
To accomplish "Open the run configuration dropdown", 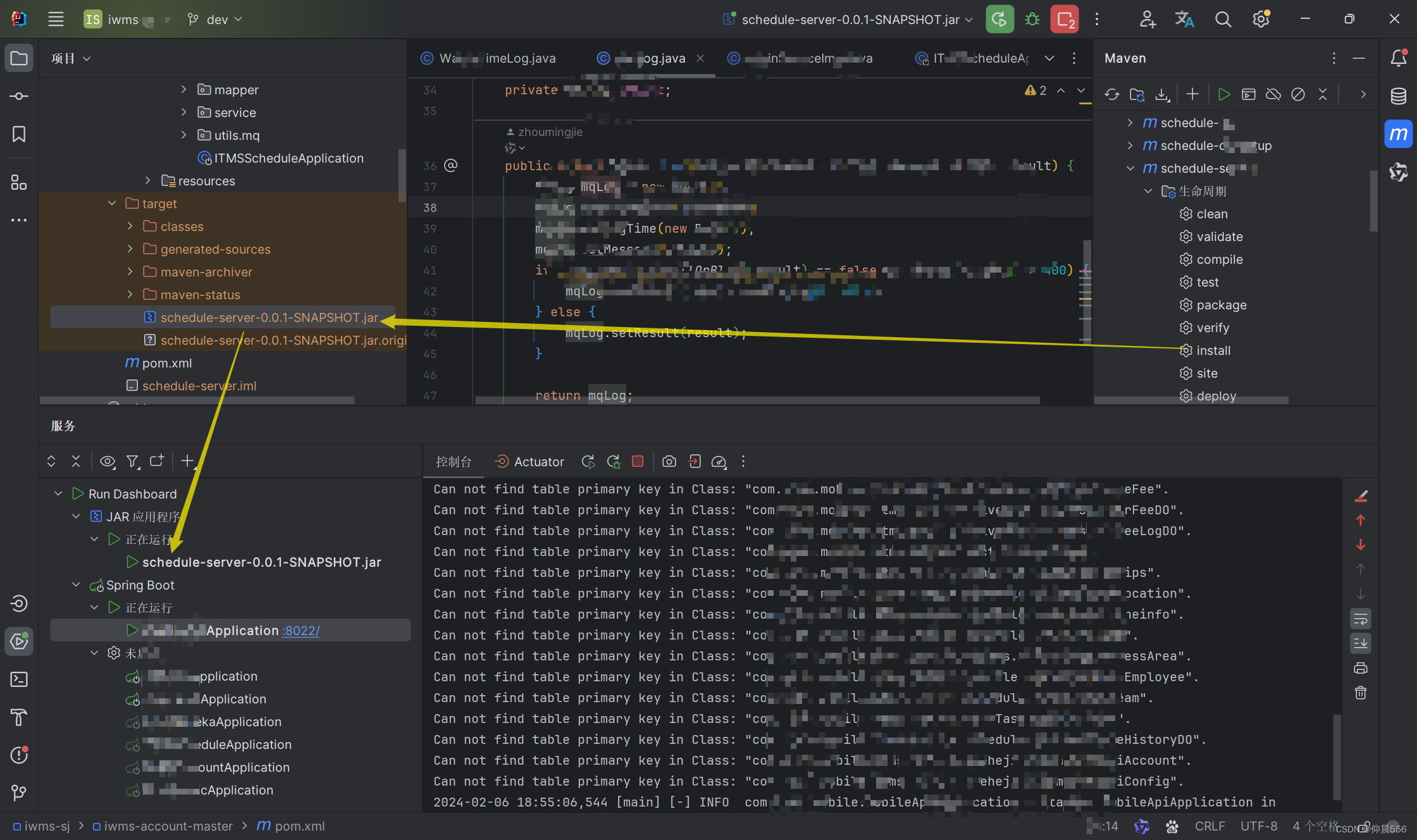I will [x=848, y=19].
